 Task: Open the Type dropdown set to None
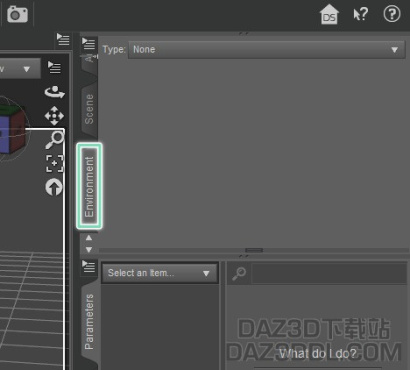point(266,50)
